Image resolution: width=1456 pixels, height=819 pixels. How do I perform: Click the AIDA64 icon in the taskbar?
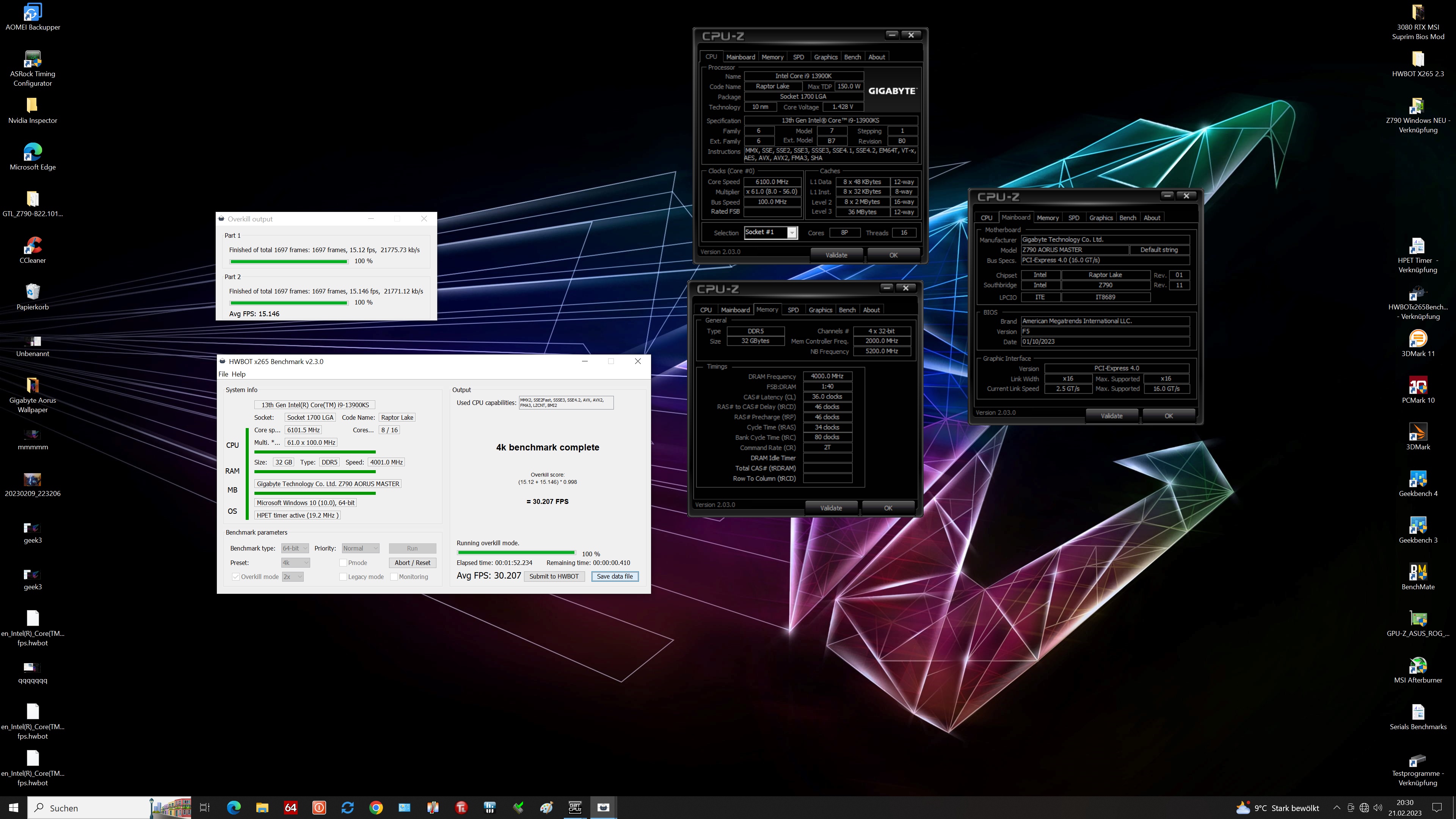[290, 808]
